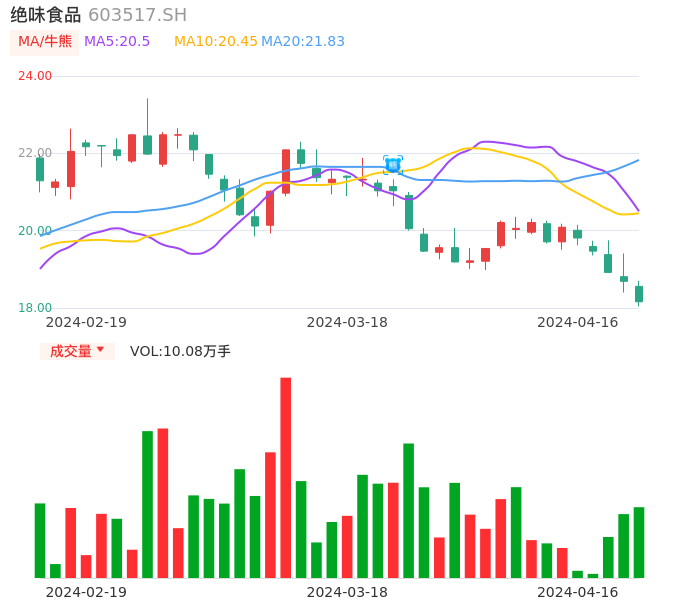
Task: Open the 绝味食品 stock name link
Action: coord(45,15)
